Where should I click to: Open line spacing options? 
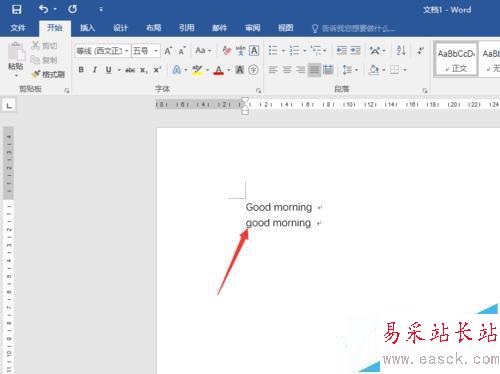[x=350, y=70]
